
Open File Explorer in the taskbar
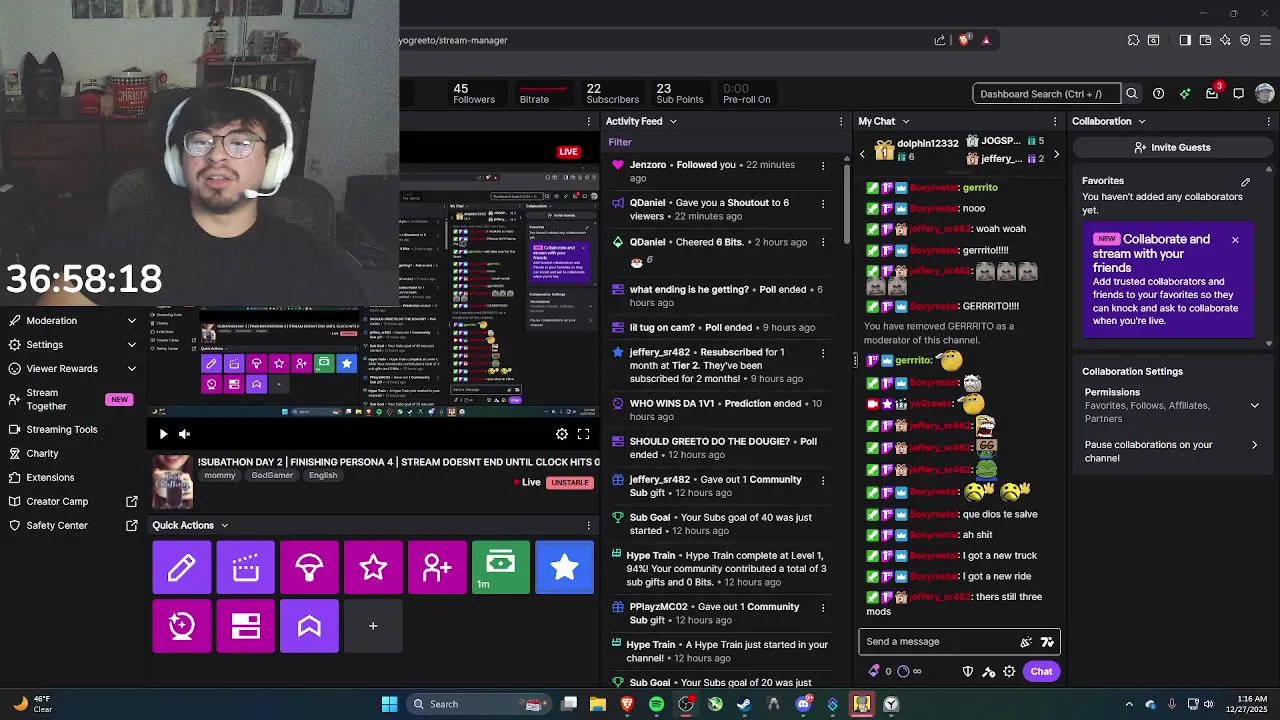click(598, 704)
